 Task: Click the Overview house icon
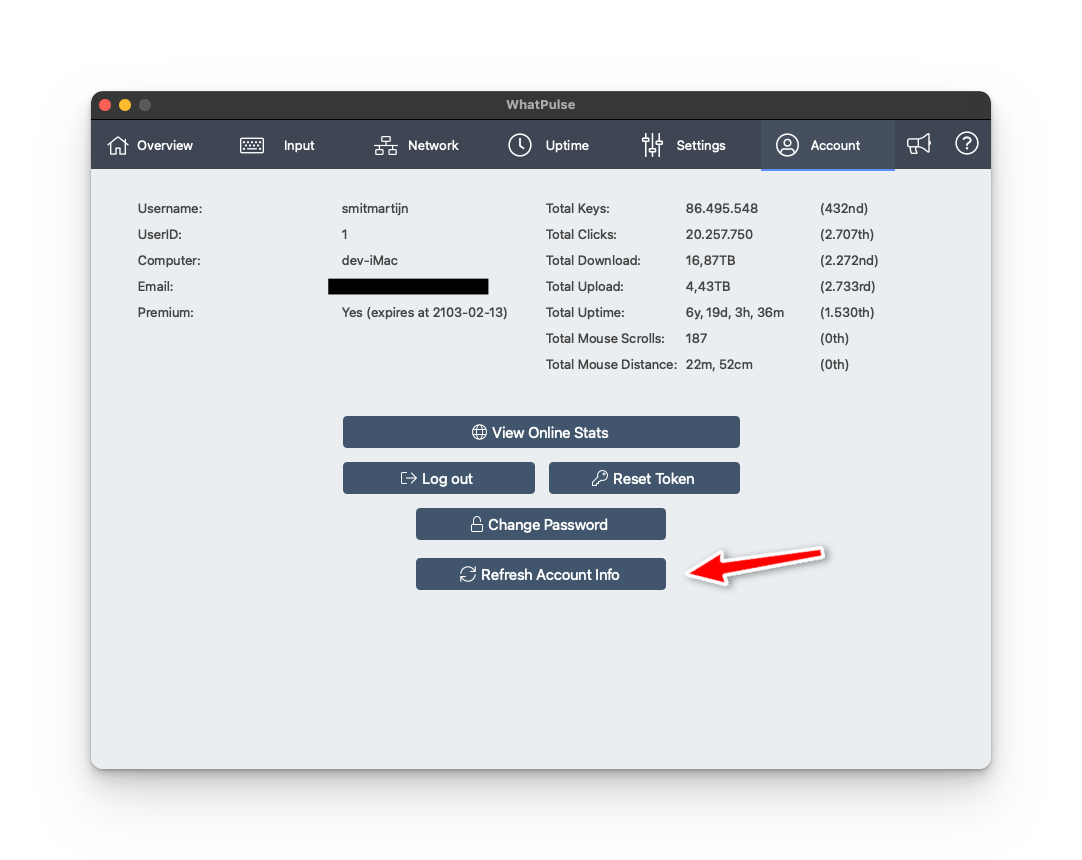pyautogui.click(x=118, y=146)
